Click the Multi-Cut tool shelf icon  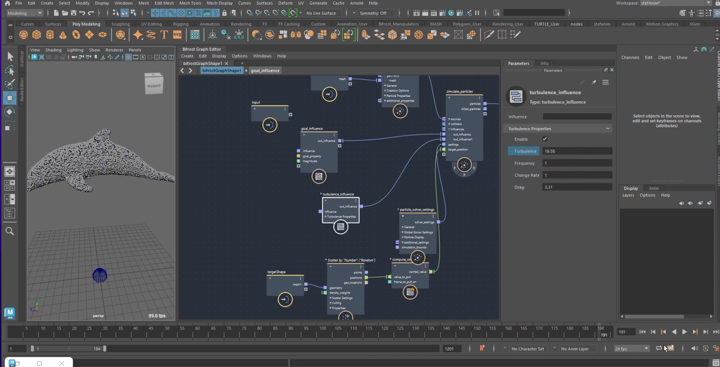[489, 34]
